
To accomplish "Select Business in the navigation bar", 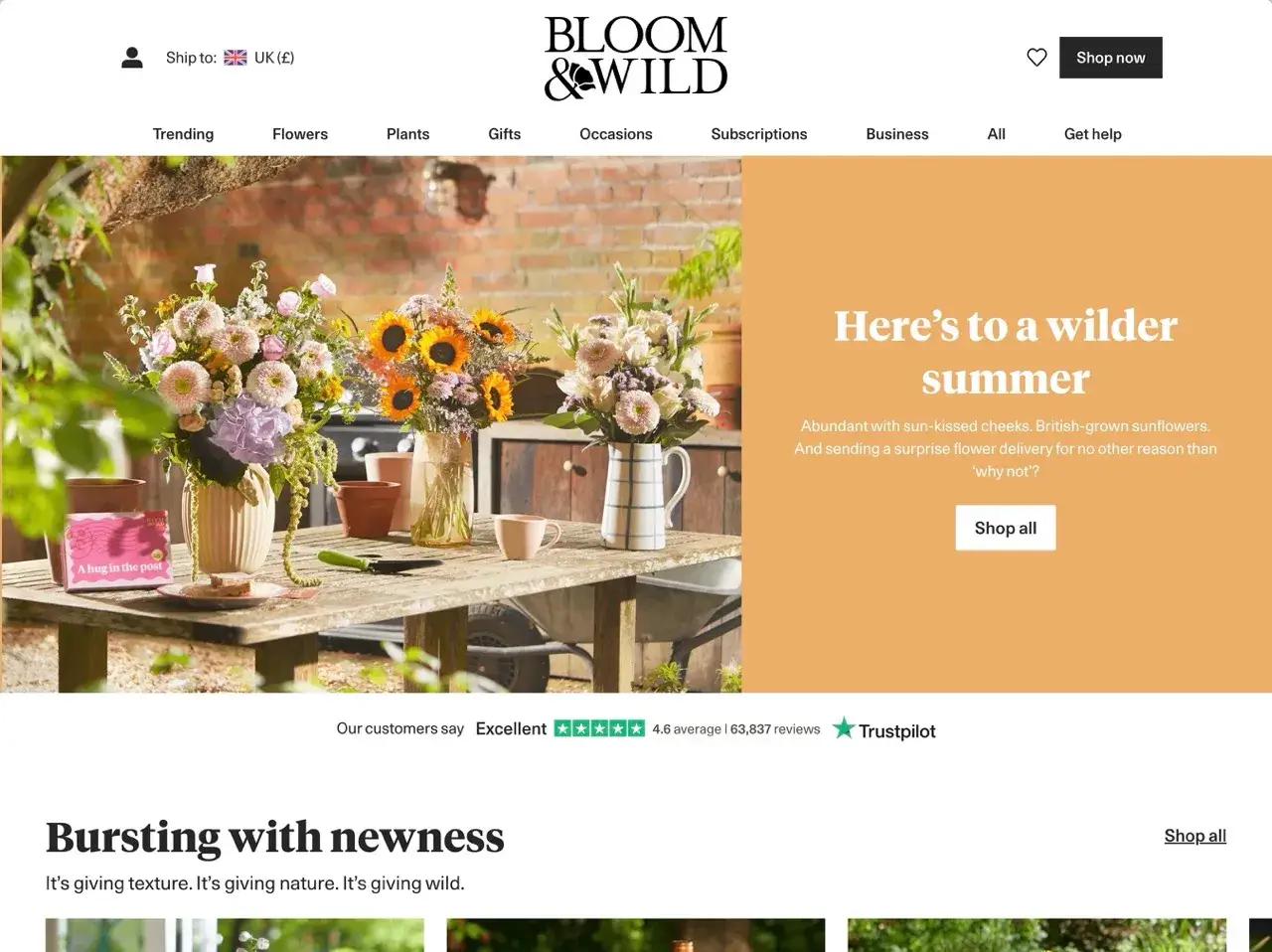I will [x=897, y=134].
